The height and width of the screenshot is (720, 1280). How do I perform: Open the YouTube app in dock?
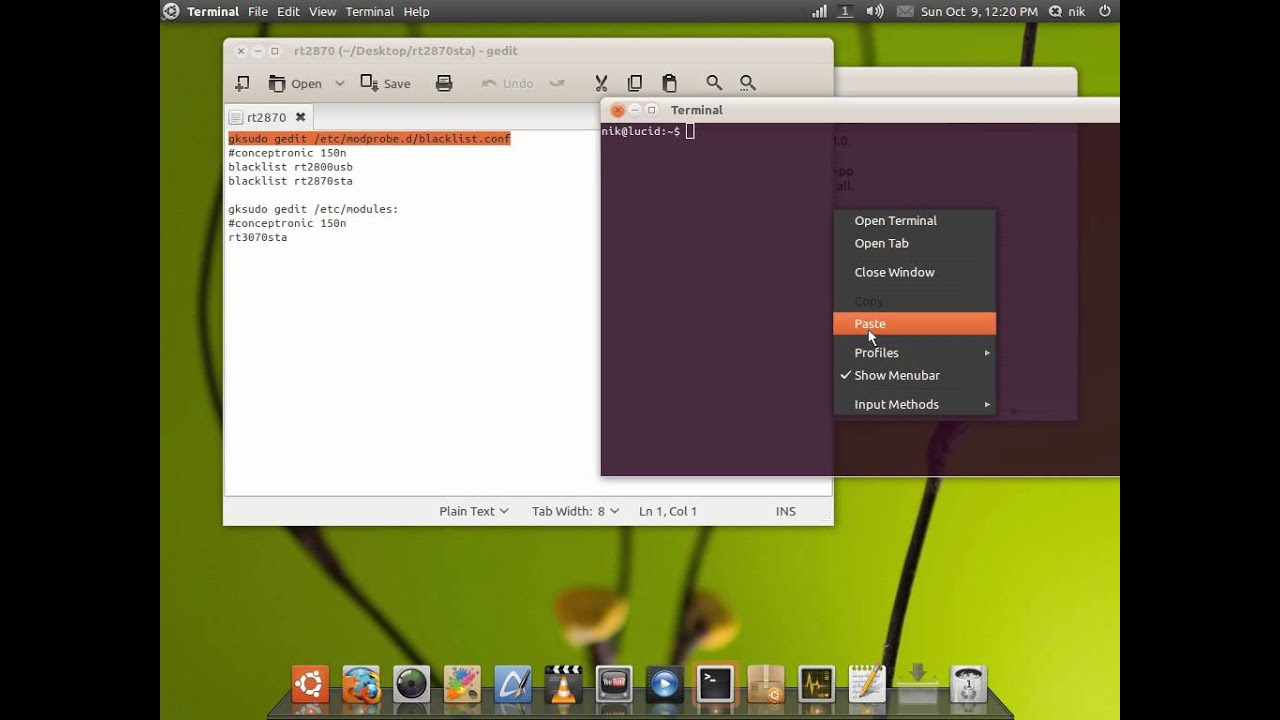tap(614, 685)
